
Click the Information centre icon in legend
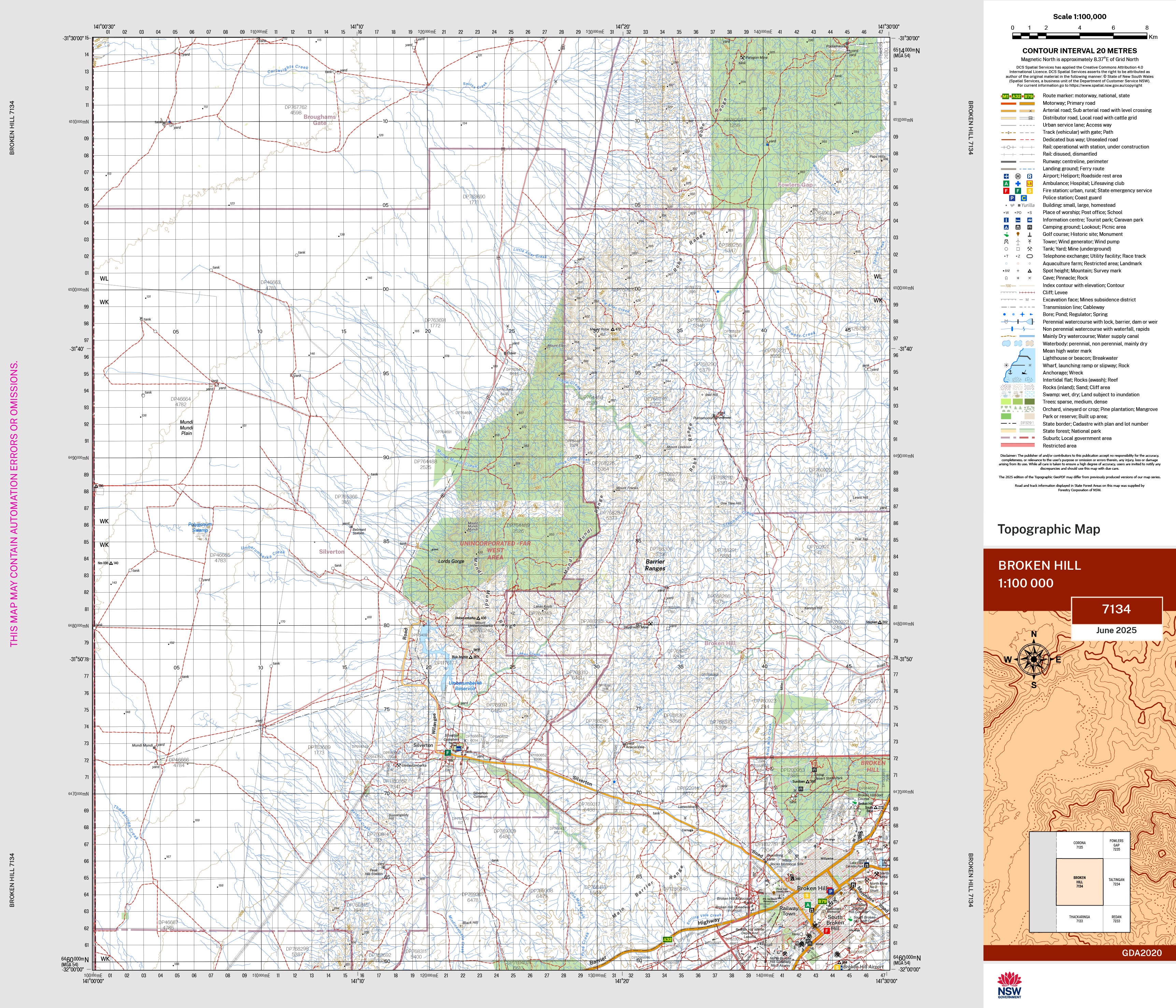[1006, 219]
